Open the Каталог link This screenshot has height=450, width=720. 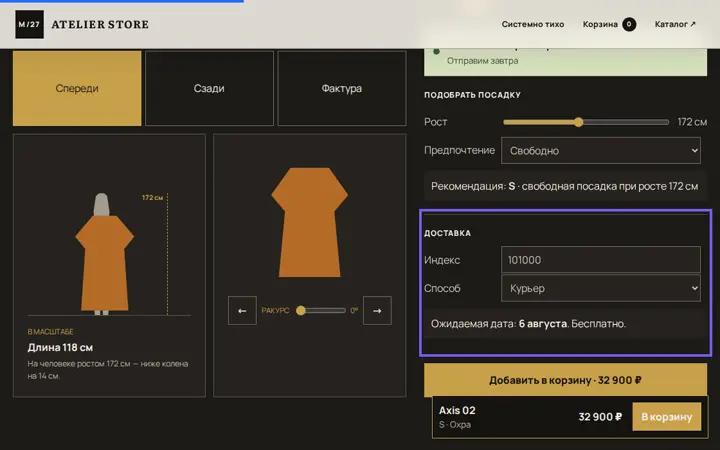(675, 24)
